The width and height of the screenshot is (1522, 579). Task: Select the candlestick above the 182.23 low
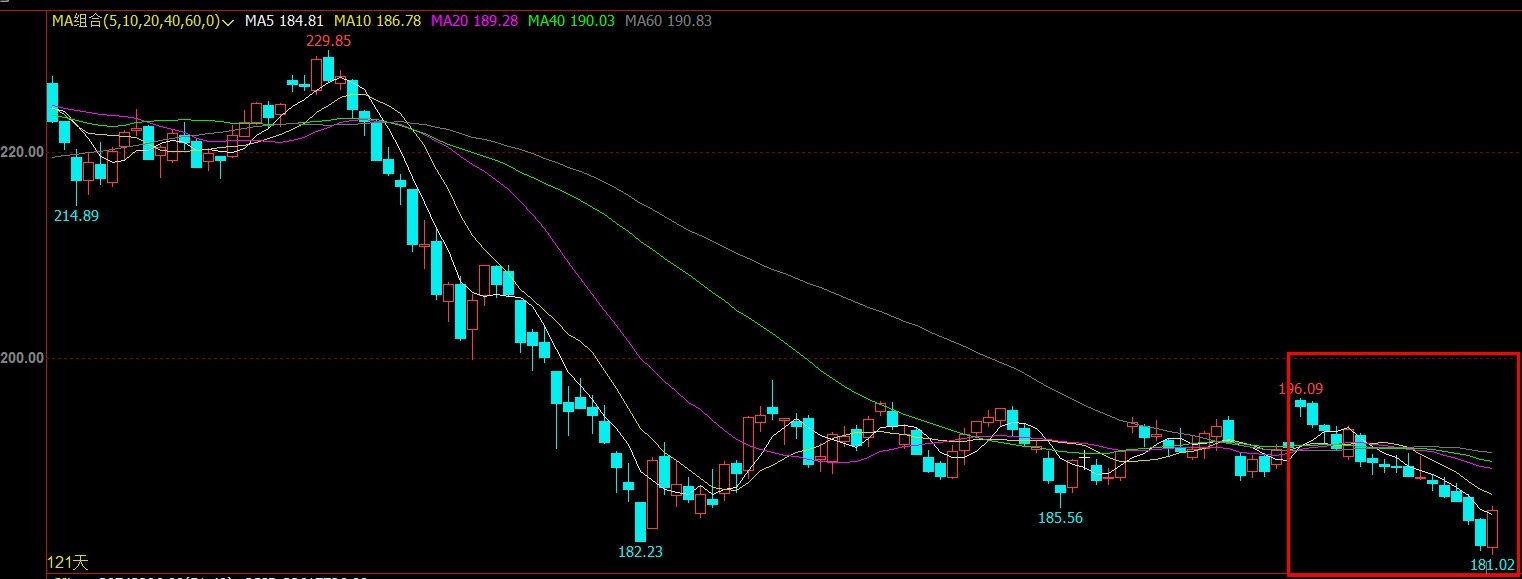640,521
